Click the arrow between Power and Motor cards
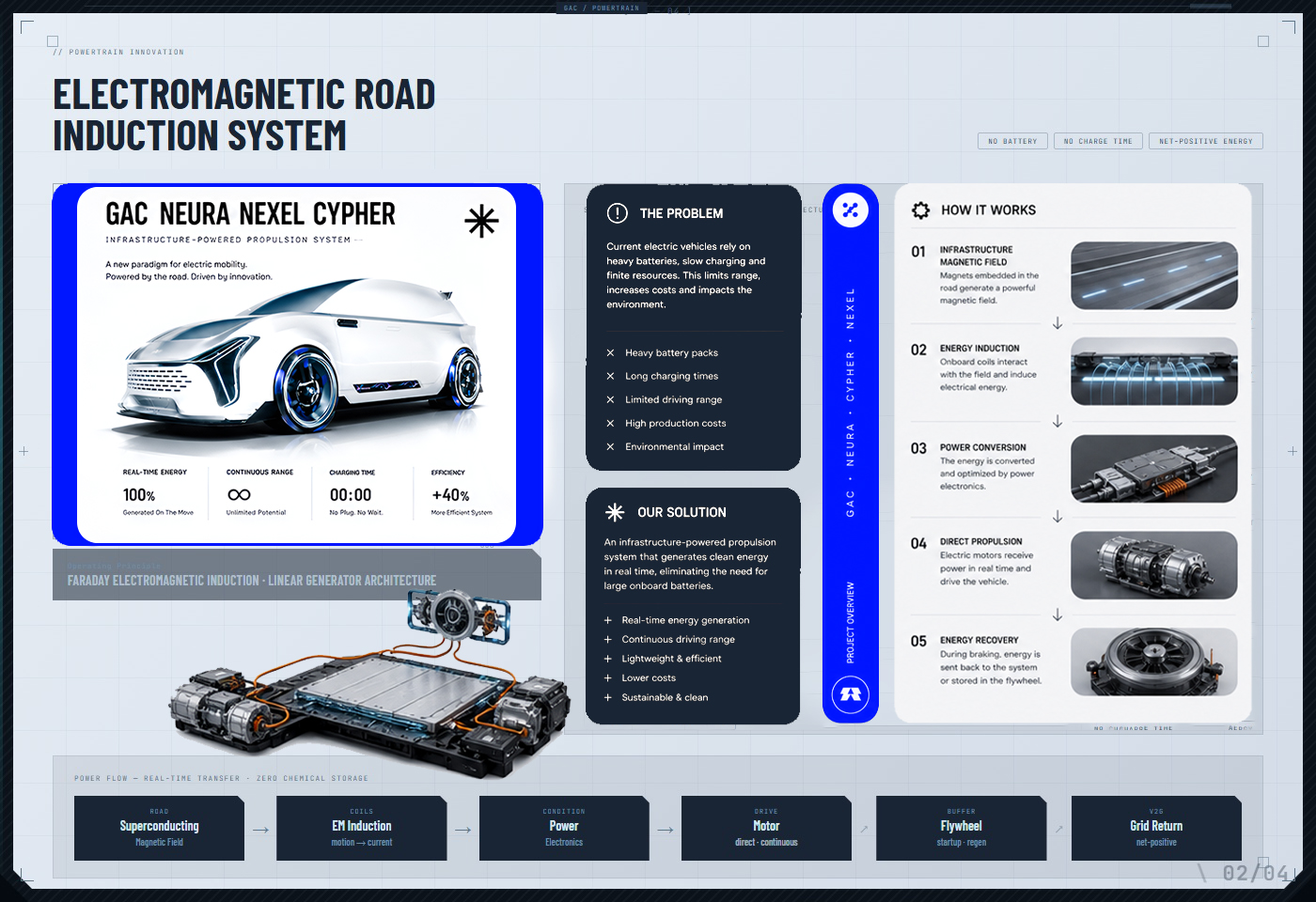This screenshot has width=1316, height=902. [666, 830]
